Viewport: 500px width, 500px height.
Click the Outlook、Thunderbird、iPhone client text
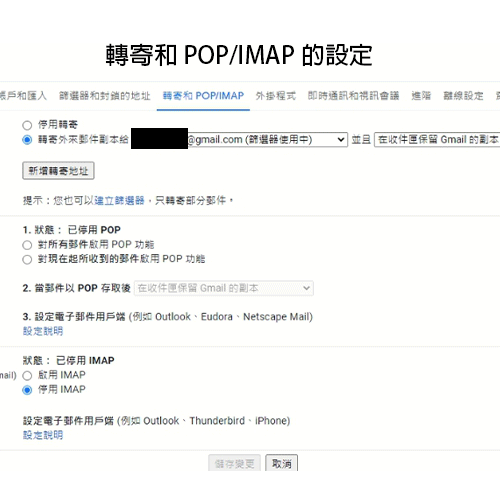click(216, 421)
